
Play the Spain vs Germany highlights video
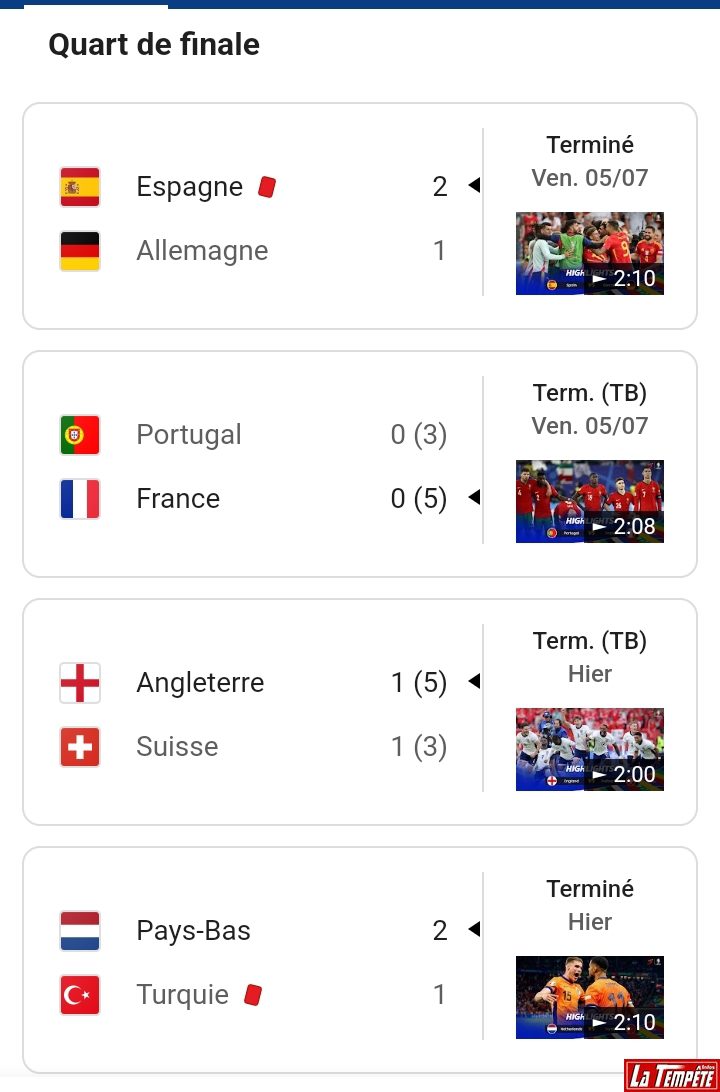(x=590, y=253)
